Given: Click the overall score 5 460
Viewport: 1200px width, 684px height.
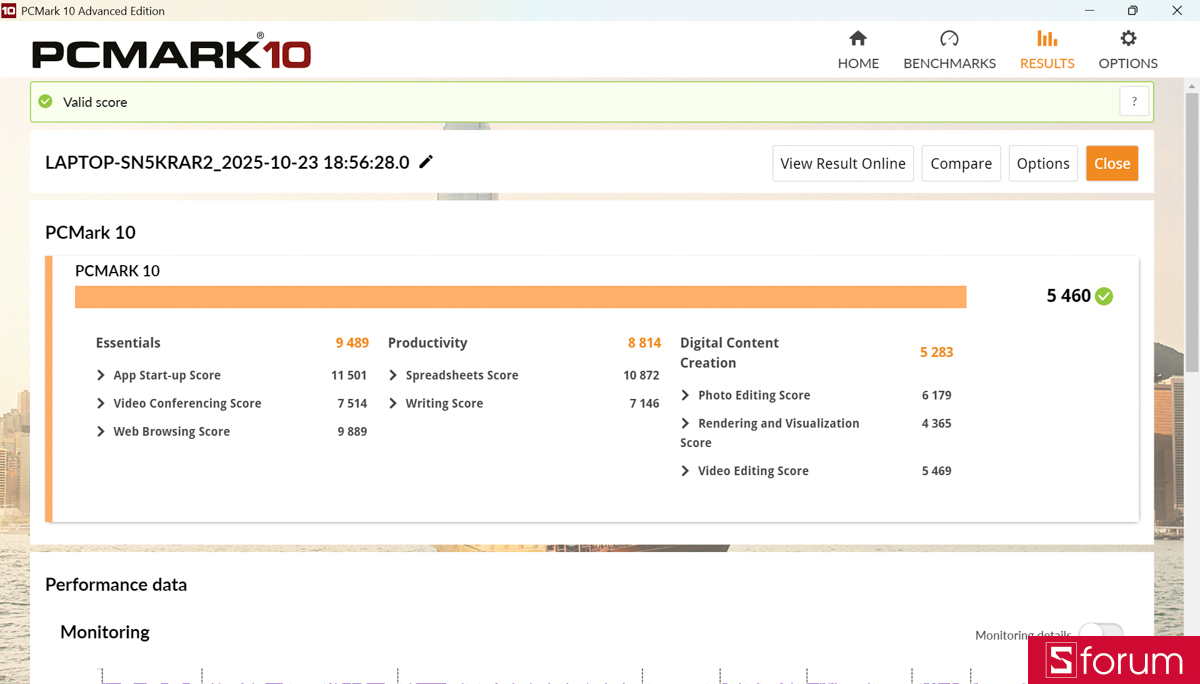Looking at the screenshot, I should [1068, 296].
